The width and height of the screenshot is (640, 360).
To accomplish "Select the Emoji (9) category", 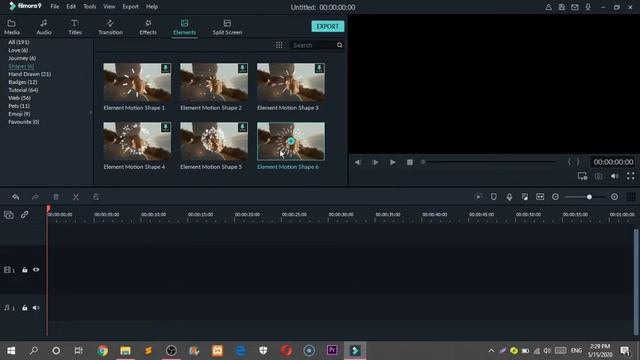I will click(19, 114).
